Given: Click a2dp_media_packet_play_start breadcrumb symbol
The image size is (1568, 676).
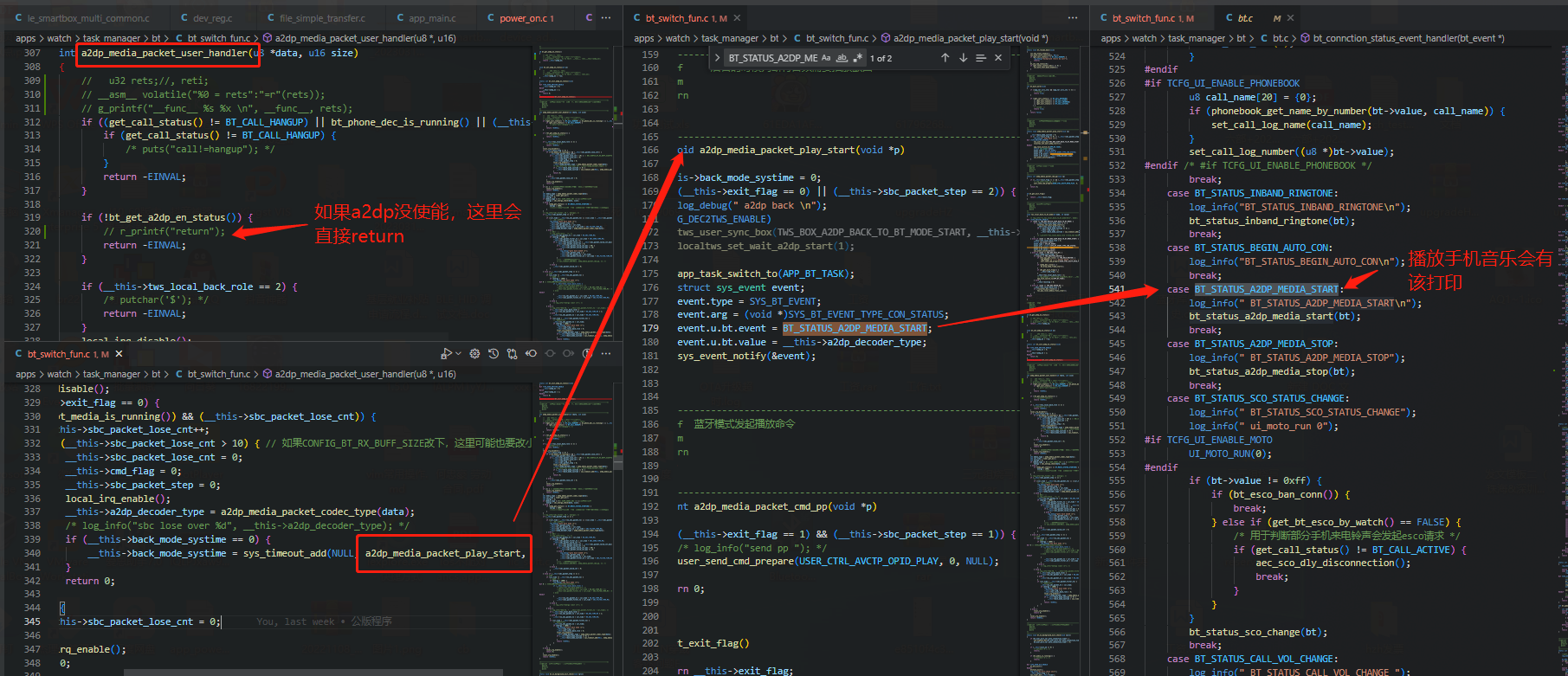Looking at the screenshot, I should [x=971, y=38].
